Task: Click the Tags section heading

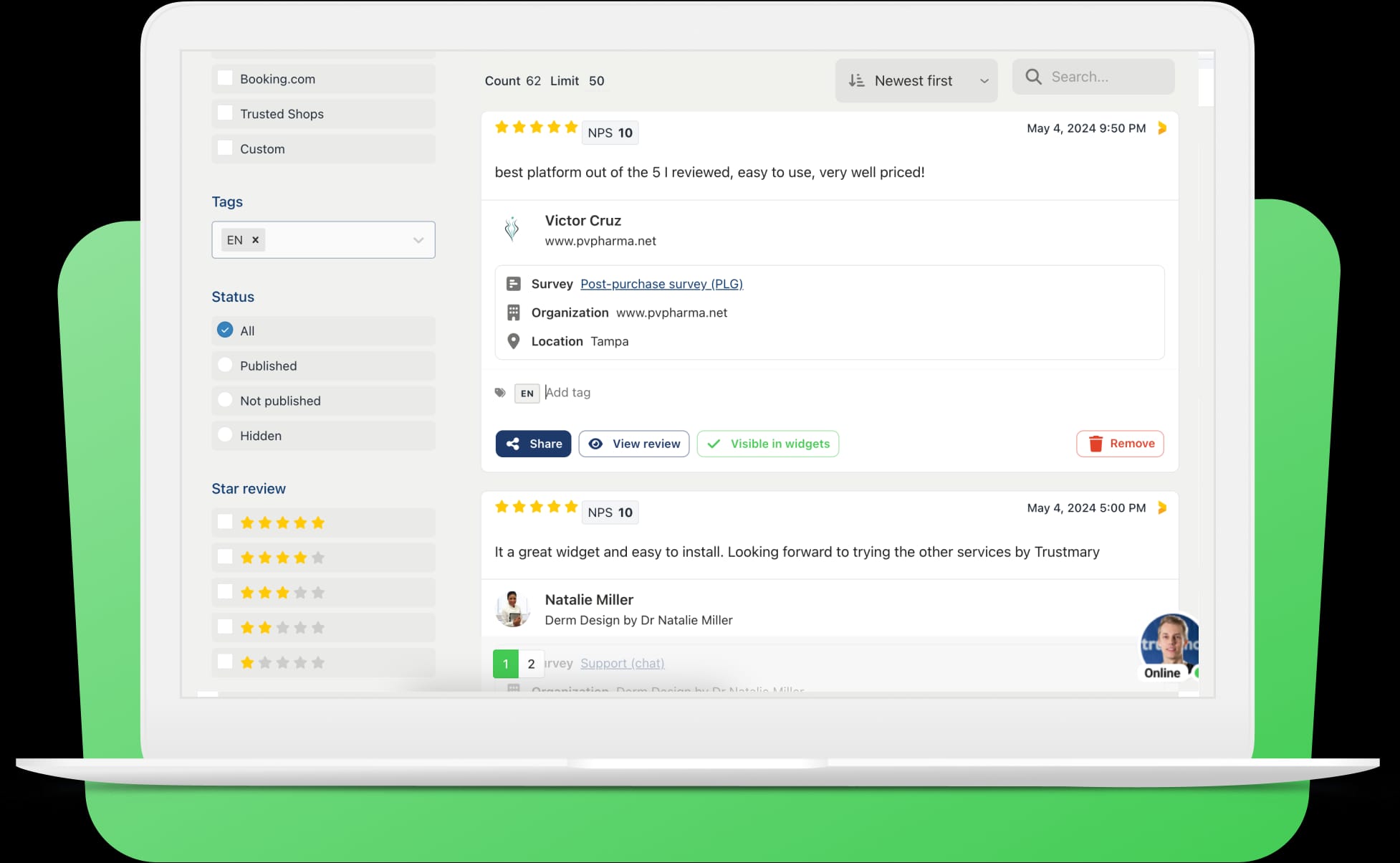Action: coord(227,202)
